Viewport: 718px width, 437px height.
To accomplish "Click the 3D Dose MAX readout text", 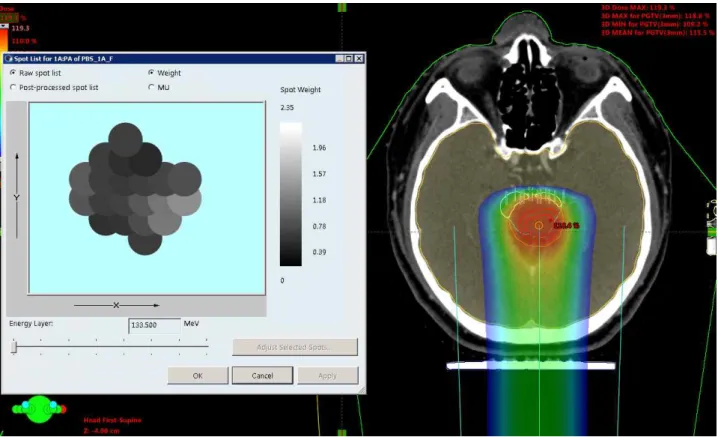I will pos(638,8).
